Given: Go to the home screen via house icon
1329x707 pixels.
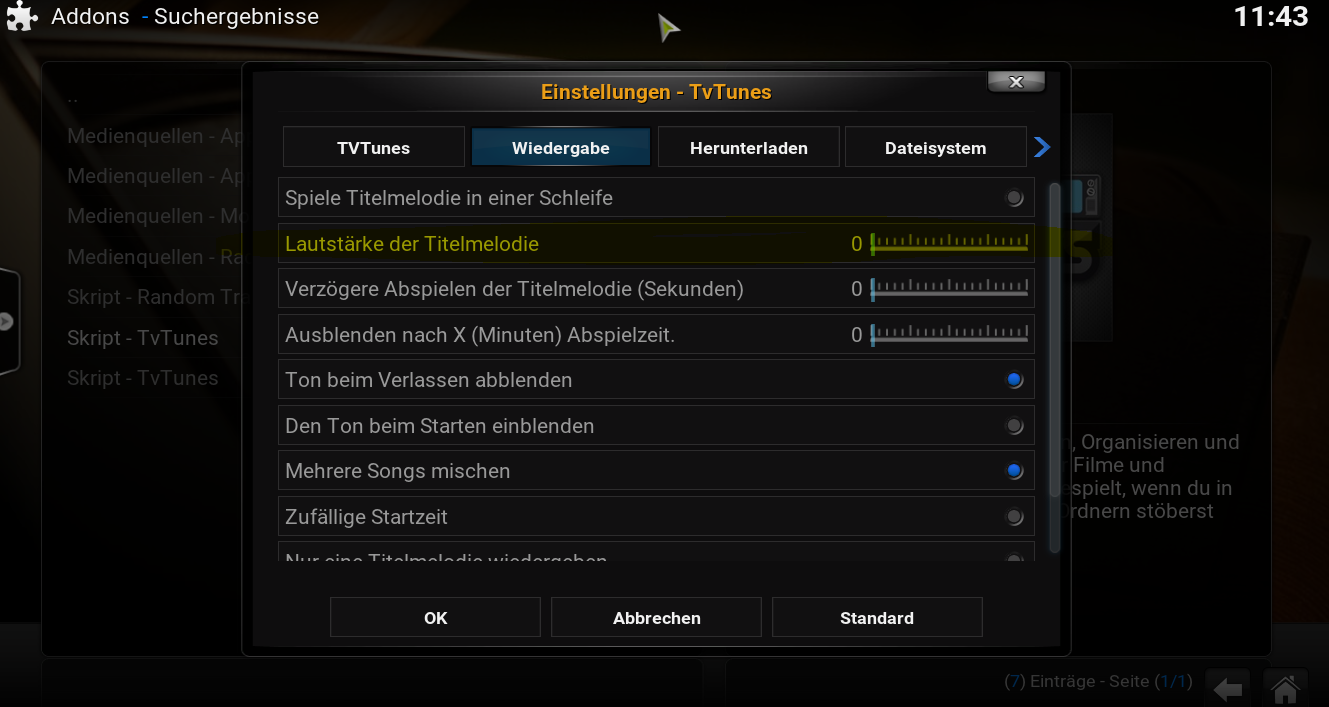Looking at the screenshot, I should [1285, 688].
